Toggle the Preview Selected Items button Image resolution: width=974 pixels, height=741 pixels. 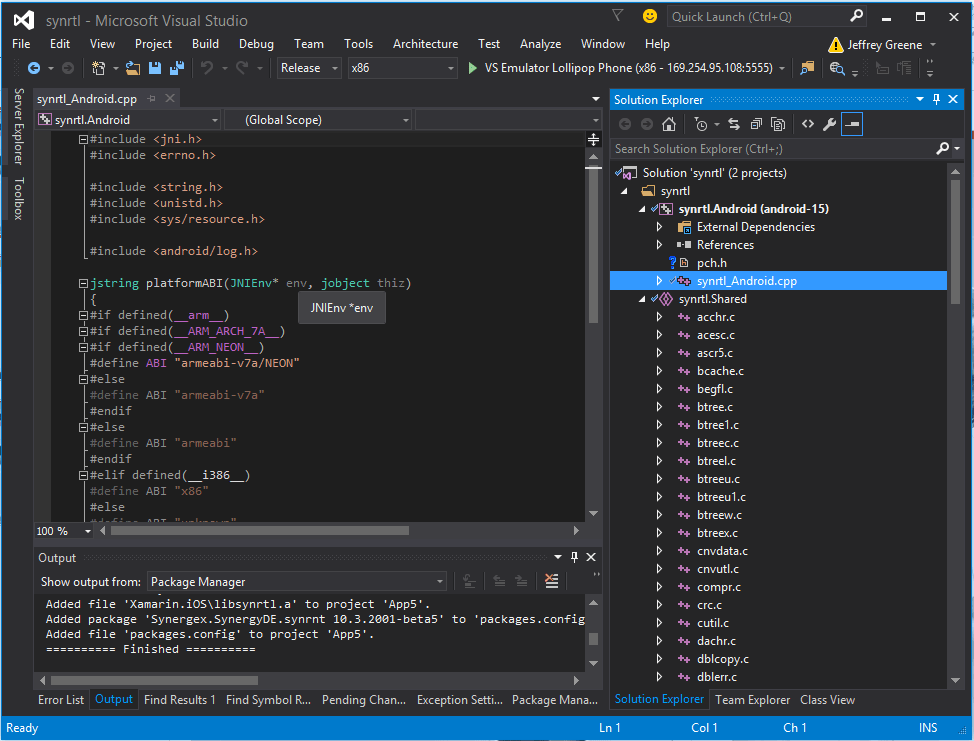click(852, 124)
